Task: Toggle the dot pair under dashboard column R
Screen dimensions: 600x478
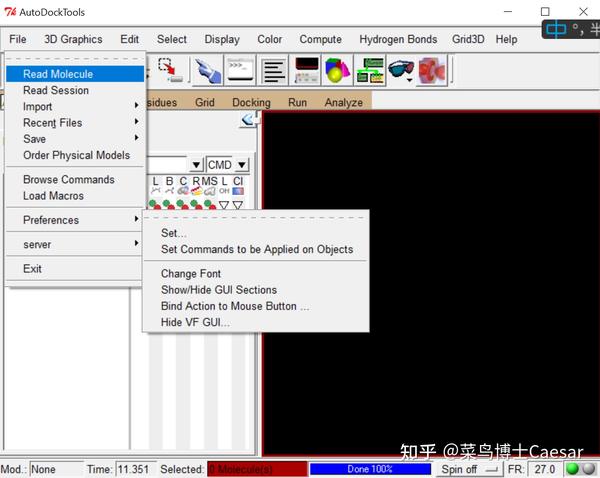Action: [196, 205]
